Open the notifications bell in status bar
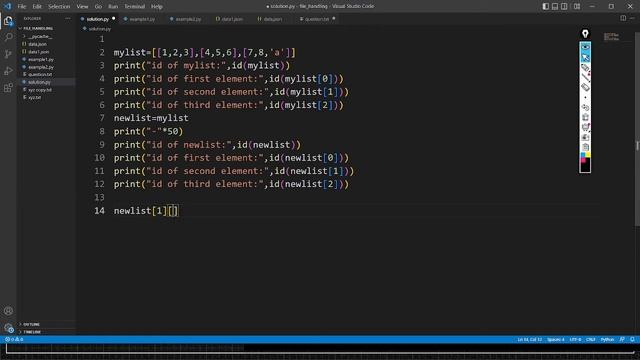 click(632, 339)
